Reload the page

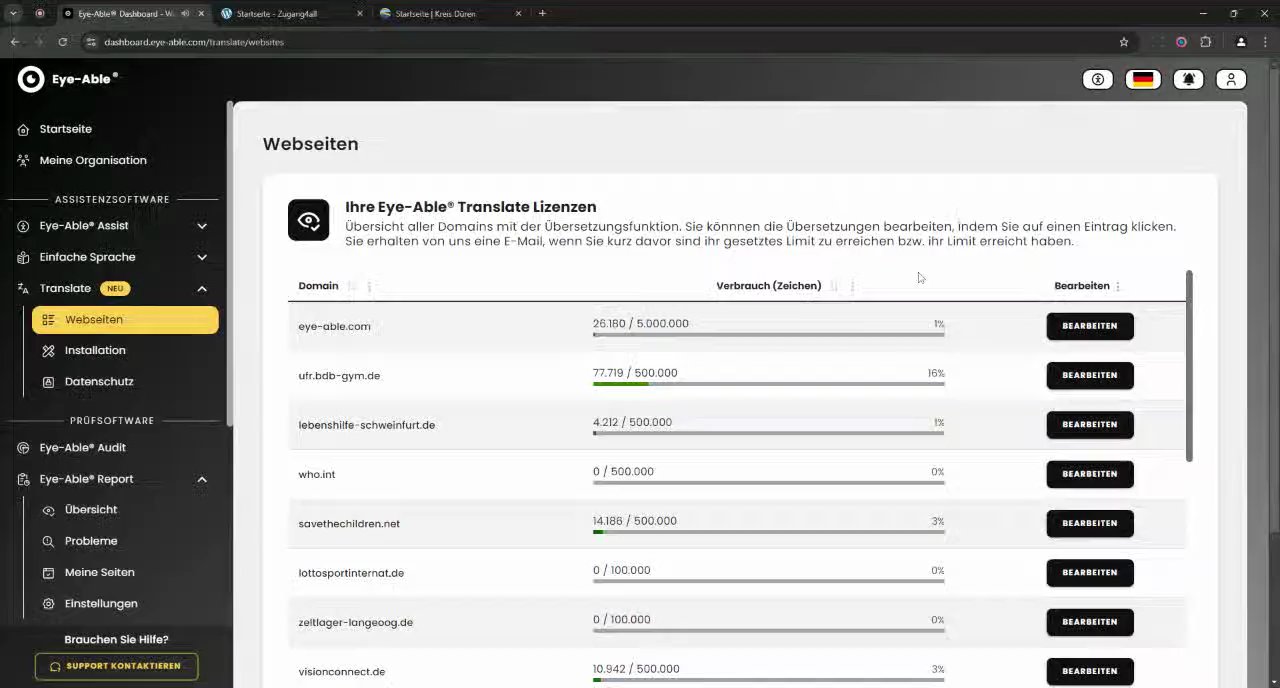click(62, 42)
